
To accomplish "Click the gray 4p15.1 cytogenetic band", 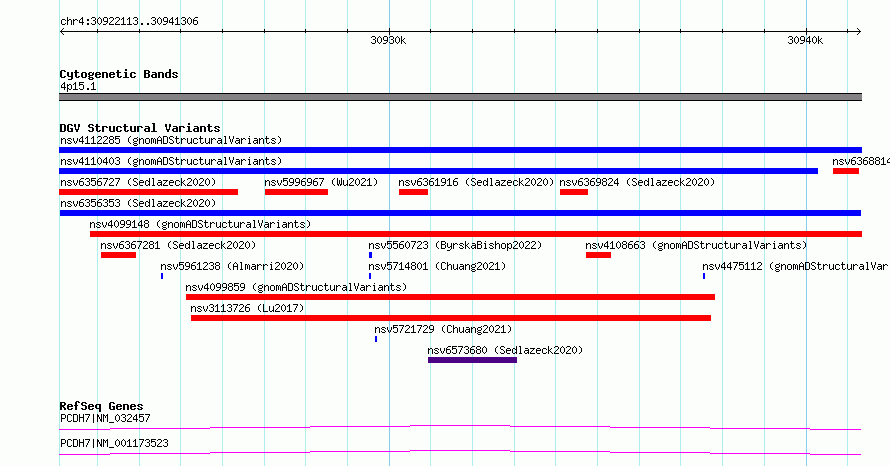I will (x=460, y=97).
